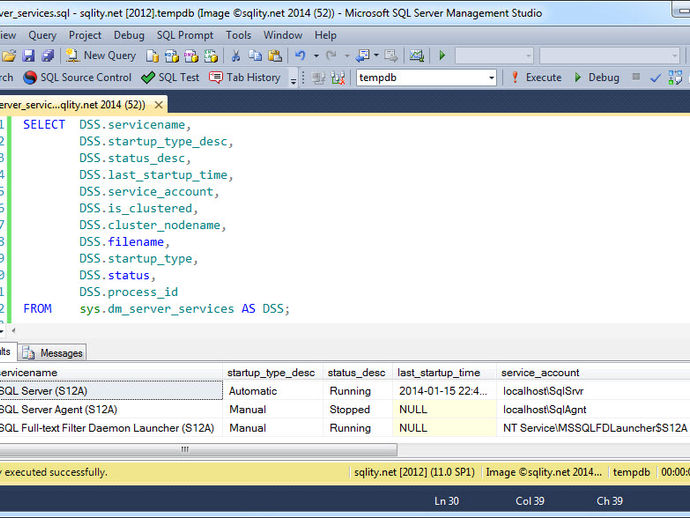Cut selection with the scissors icon
This screenshot has height=518, width=690.
(x=236, y=55)
